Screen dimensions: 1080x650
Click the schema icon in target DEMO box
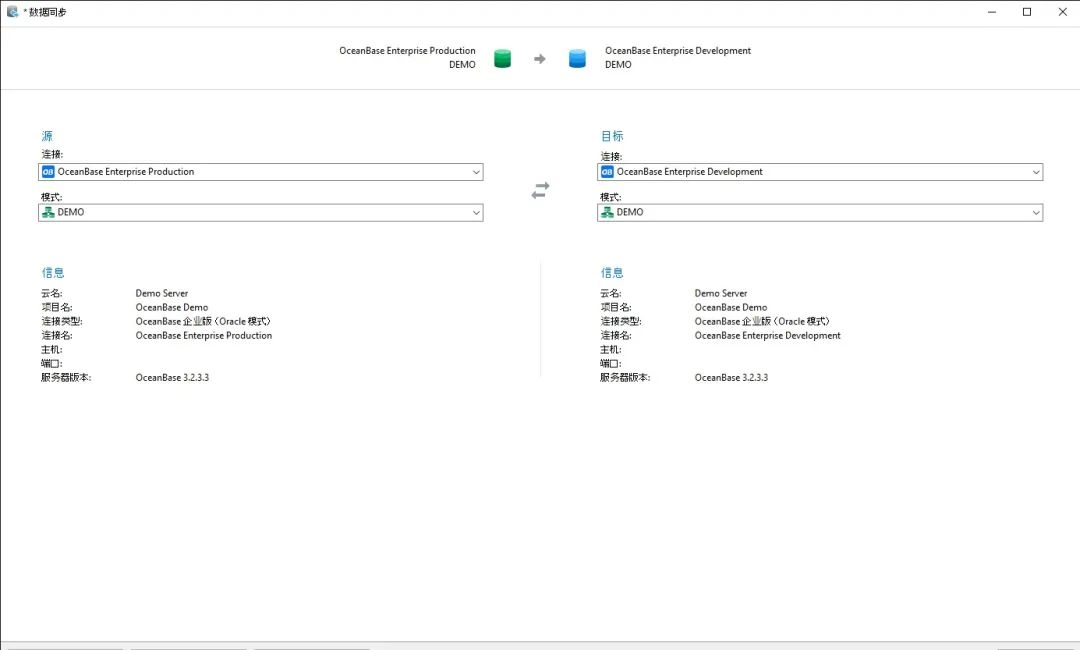pyautogui.click(x=607, y=213)
